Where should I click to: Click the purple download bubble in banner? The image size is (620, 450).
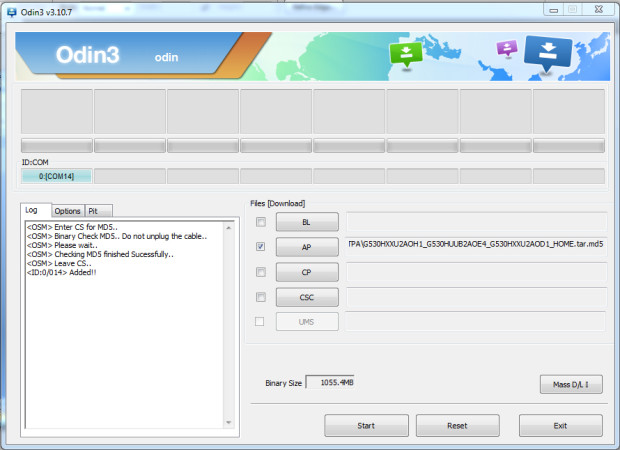[x=507, y=48]
